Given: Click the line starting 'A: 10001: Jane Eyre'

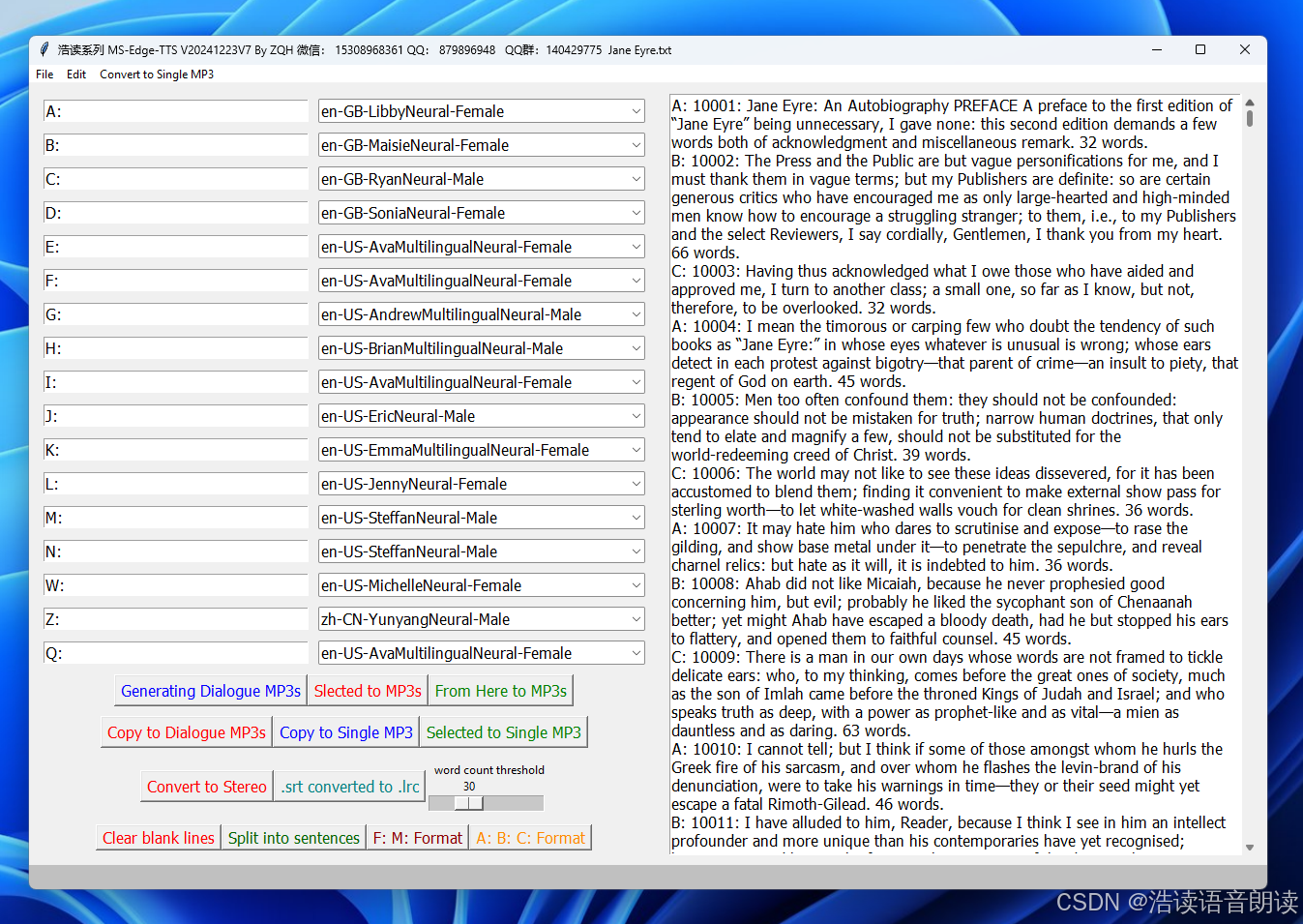Looking at the screenshot, I should pos(952,105).
